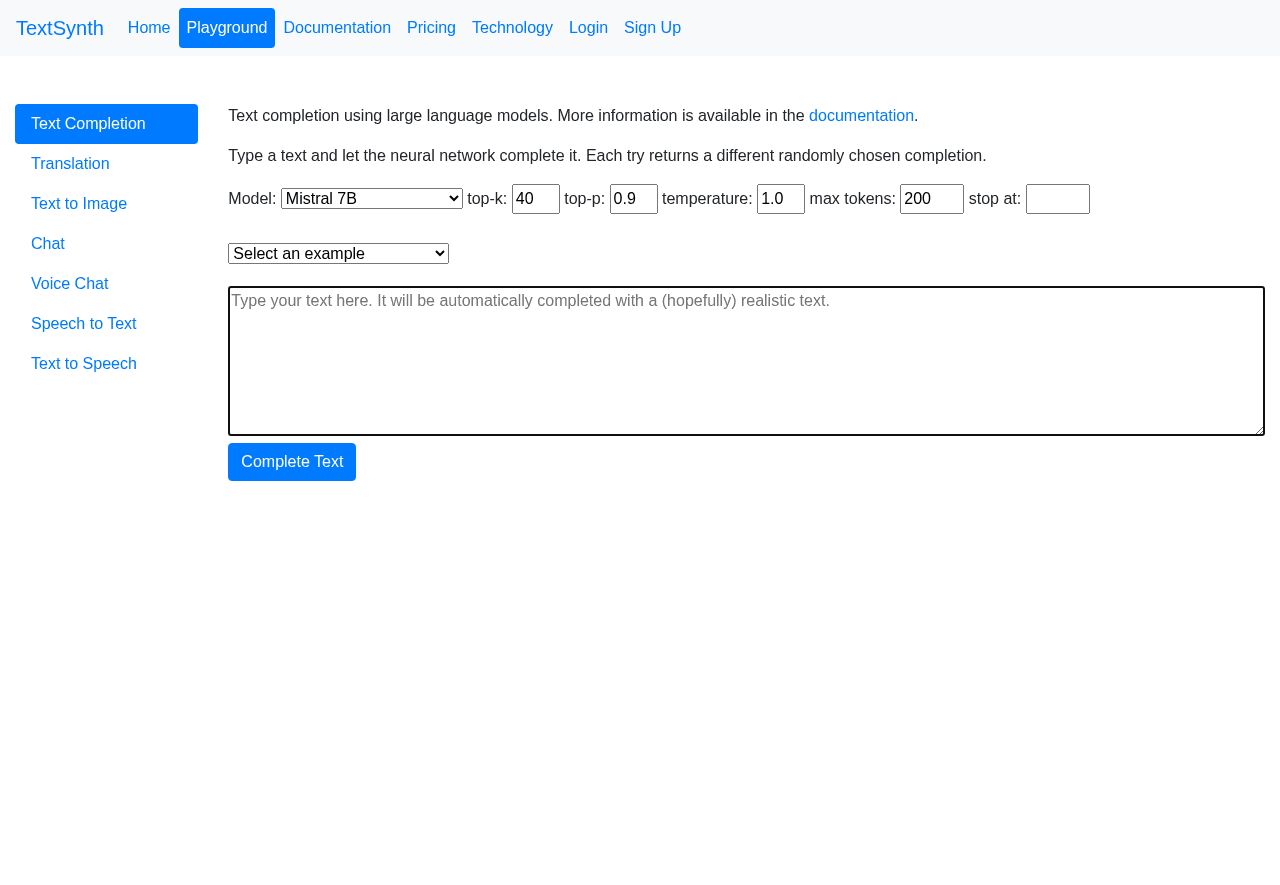Viewport: 1280px width, 885px height.
Task: Click inside the text completion textarea
Action: pos(746,360)
